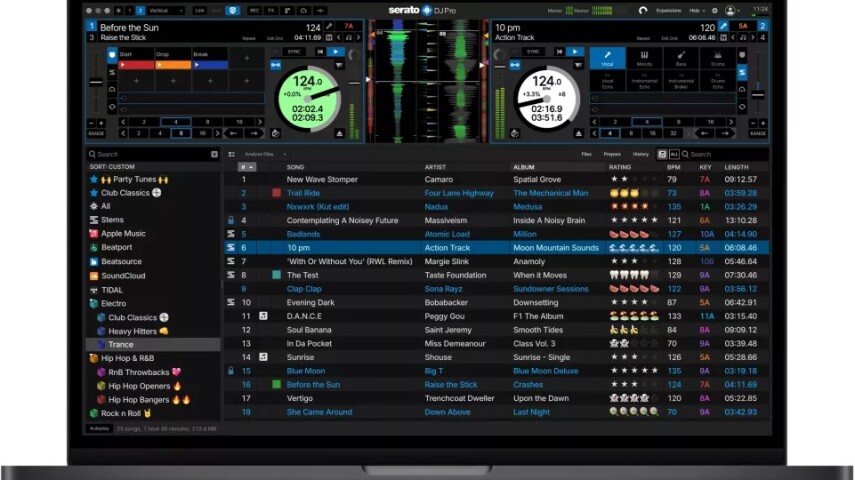Viewport: 855px width, 480px height.
Task: Select the Heavy Hitters subcrate
Action: [133, 331]
